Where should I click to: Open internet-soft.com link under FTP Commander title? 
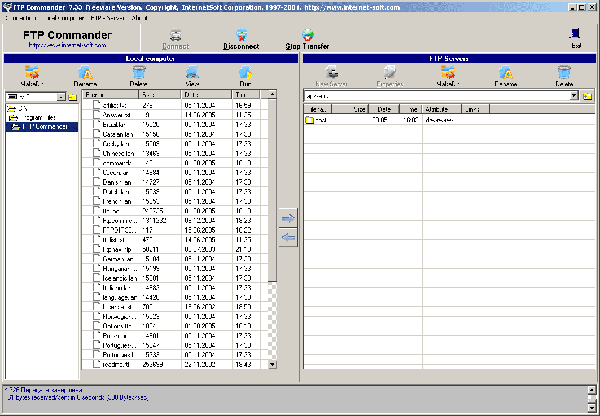click(67, 45)
